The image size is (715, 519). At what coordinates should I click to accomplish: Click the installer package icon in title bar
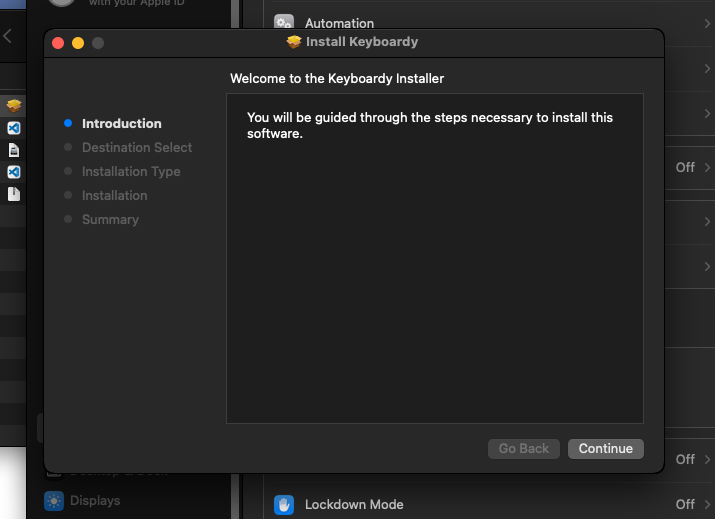pyautogui.click(x=294, y=42)
